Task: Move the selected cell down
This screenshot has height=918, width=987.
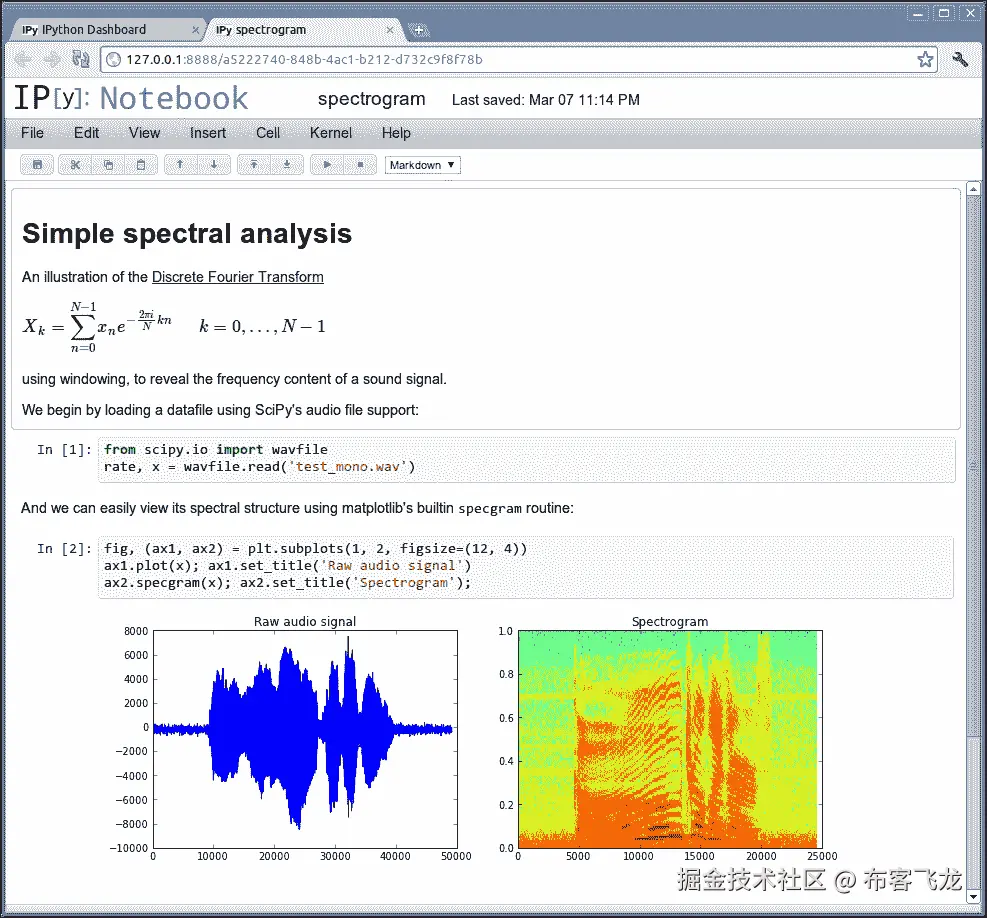Action: tap(213, 164)
